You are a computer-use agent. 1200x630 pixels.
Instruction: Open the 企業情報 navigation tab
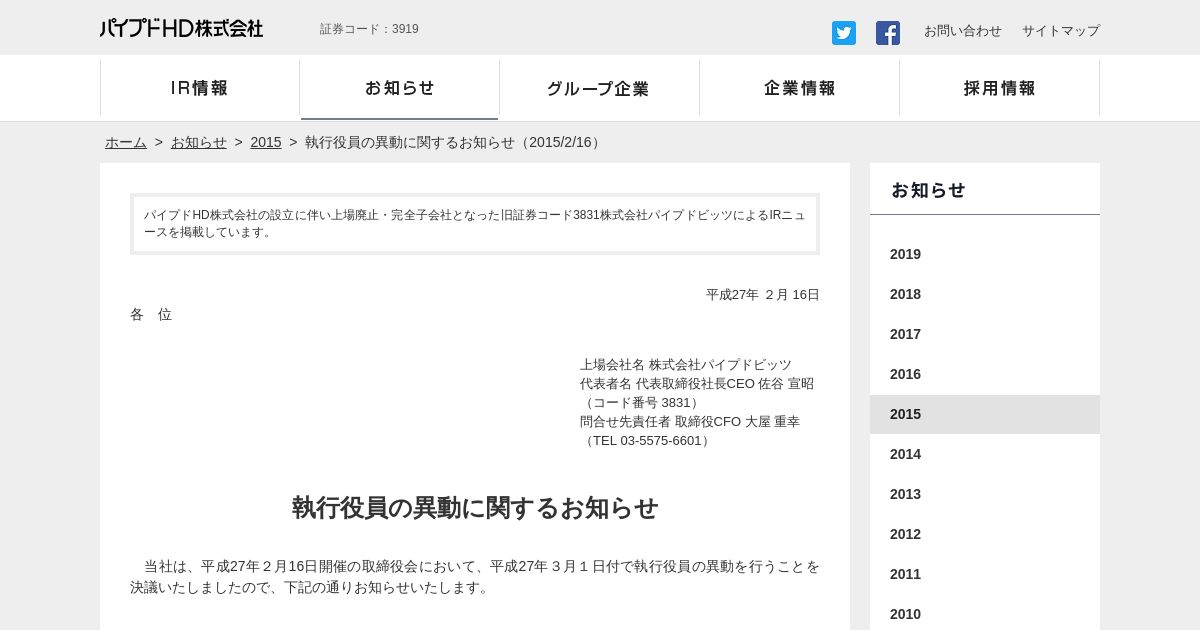coord(799,88)
